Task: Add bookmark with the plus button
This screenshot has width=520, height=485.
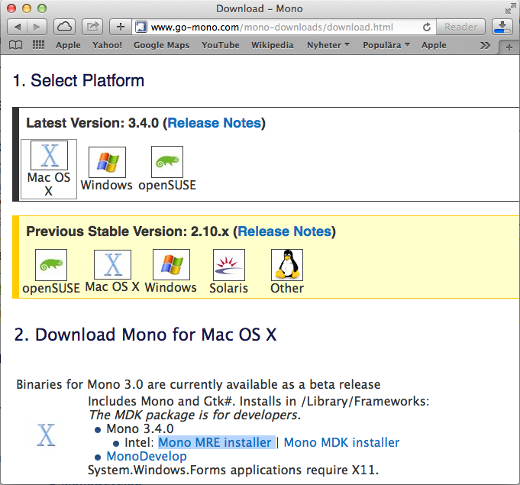Action: point(120,27)
